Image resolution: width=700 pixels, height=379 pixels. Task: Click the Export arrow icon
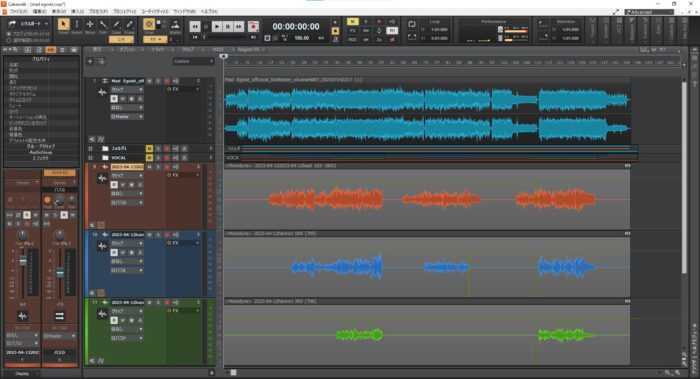click(12, 24)
